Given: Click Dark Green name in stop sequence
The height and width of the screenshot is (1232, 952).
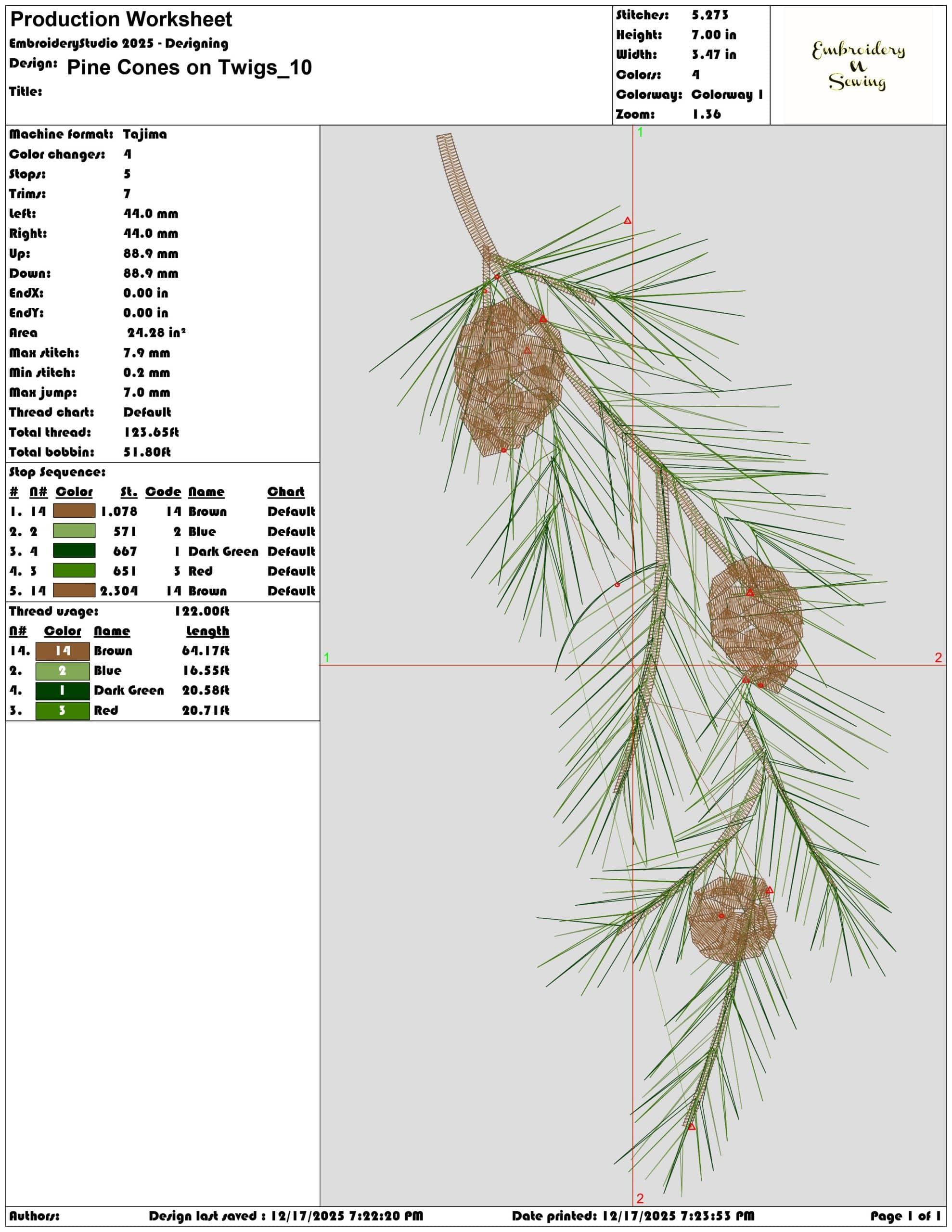Looking at the screenshot, I should tap(223, 551).
